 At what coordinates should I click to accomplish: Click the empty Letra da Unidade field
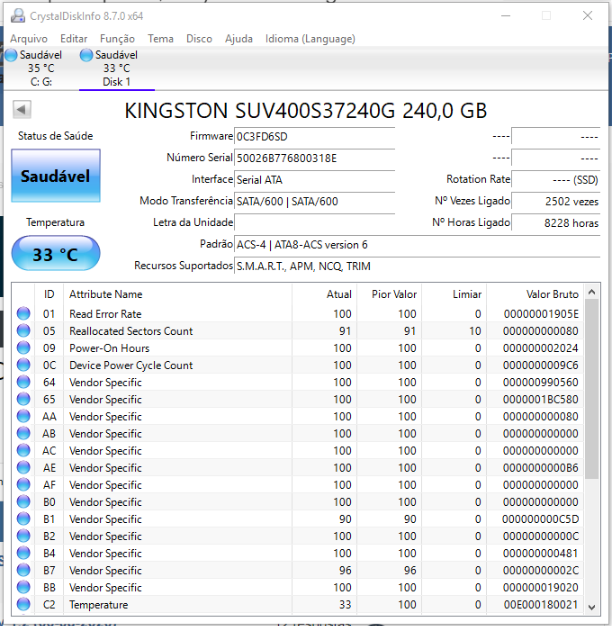pyautogui.click(x=315, y=222)
